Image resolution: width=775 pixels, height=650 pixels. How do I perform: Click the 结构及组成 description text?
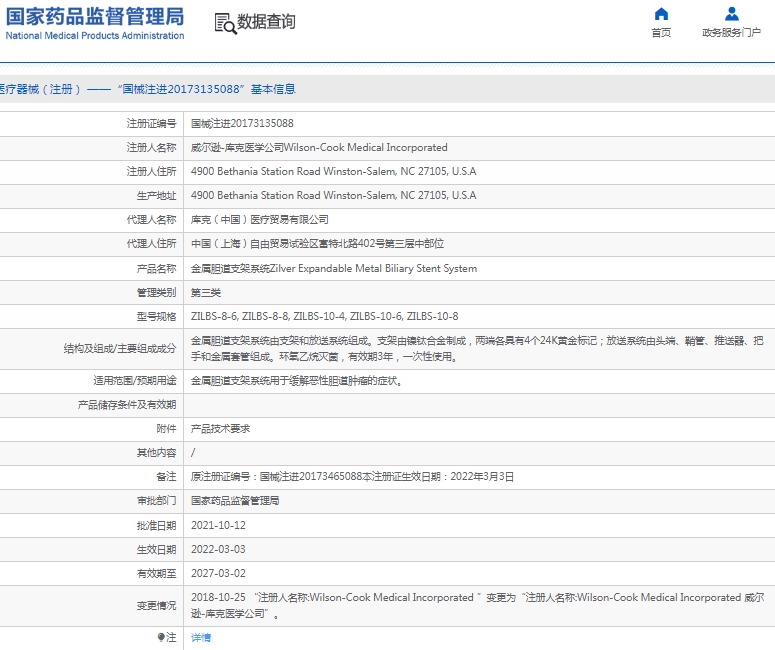pyautogui.click(x=477, y=348)
